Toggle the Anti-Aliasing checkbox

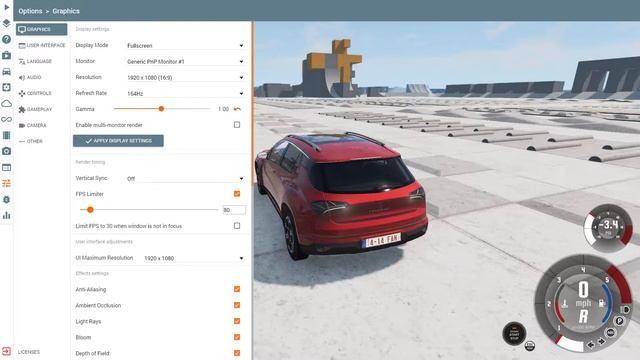pyautogui.click(x=237, y=289)
